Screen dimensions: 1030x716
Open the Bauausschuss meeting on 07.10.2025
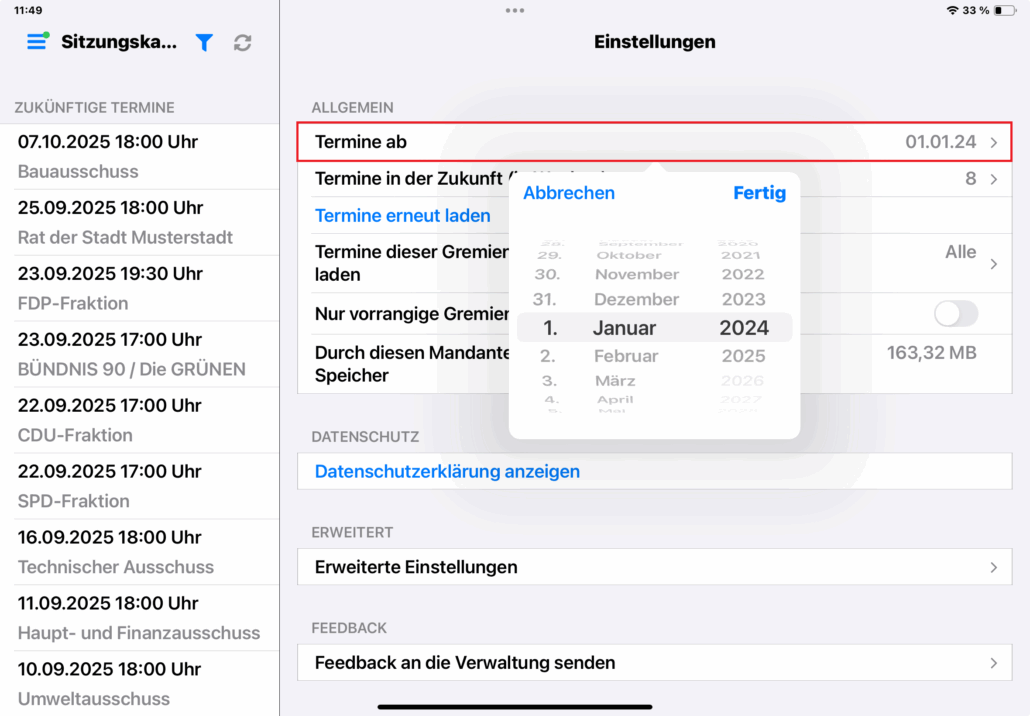140,157
